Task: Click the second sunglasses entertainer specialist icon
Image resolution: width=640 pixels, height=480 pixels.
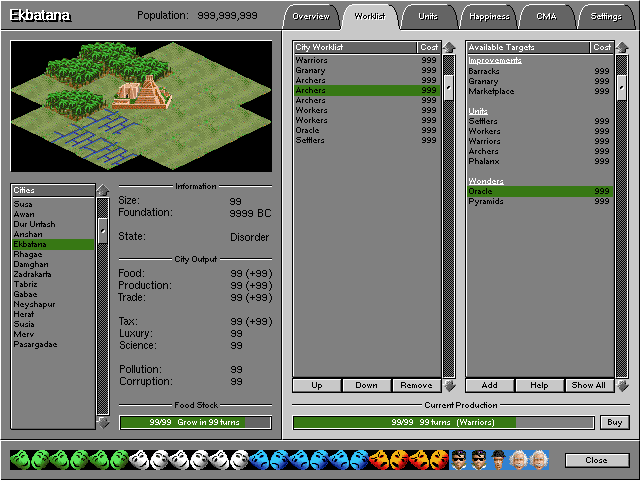Action: click(x=479, y=460)
